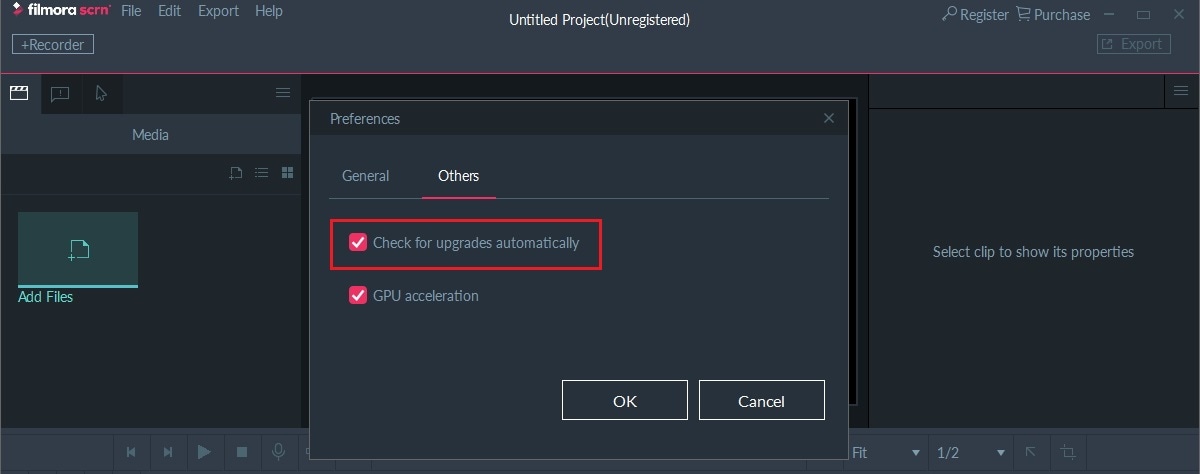
Task: Switch to the General tab
Action: (365, 176)
